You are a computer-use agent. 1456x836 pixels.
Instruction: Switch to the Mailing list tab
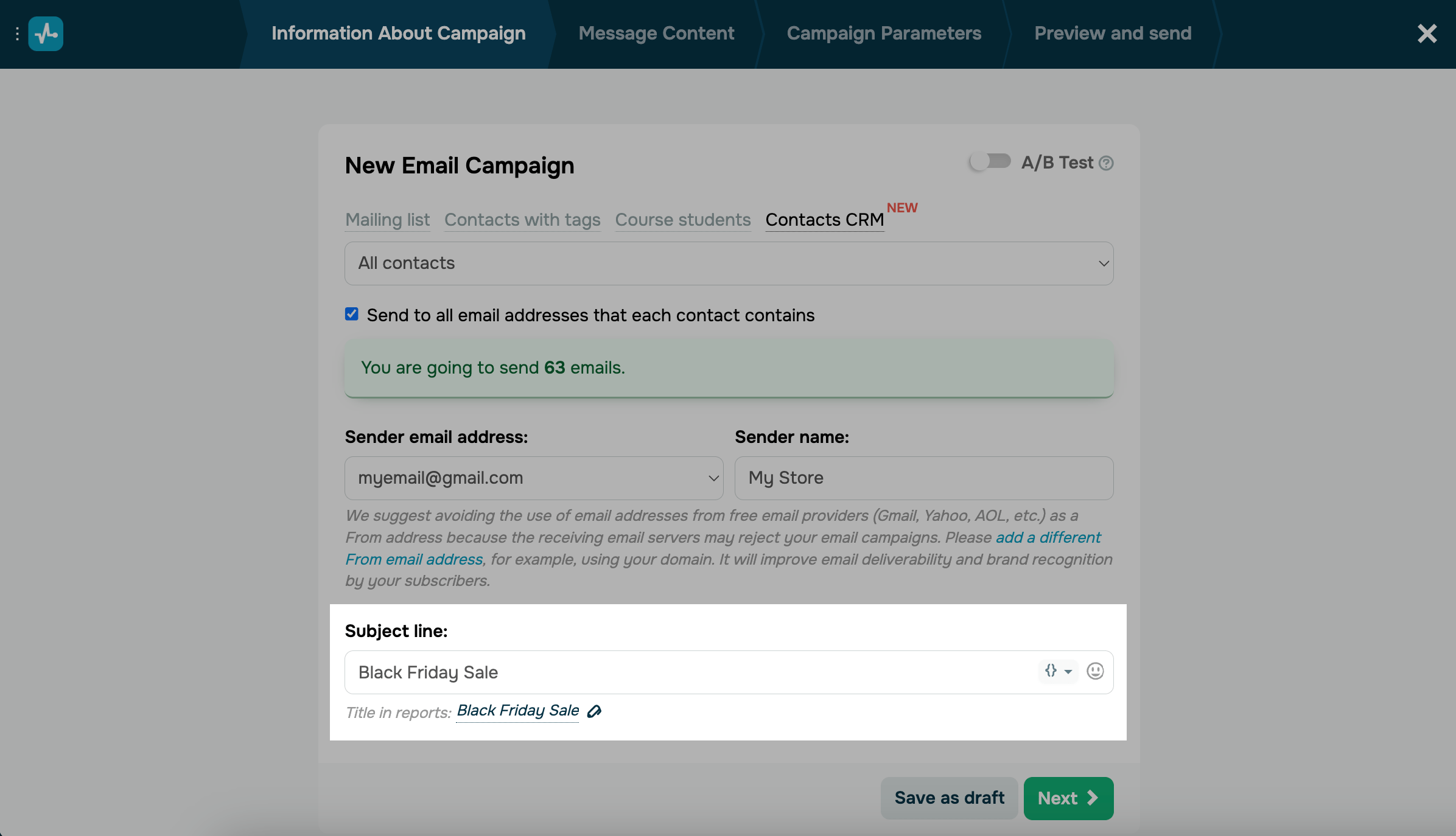pyautogui.click(x=387, y=220)
